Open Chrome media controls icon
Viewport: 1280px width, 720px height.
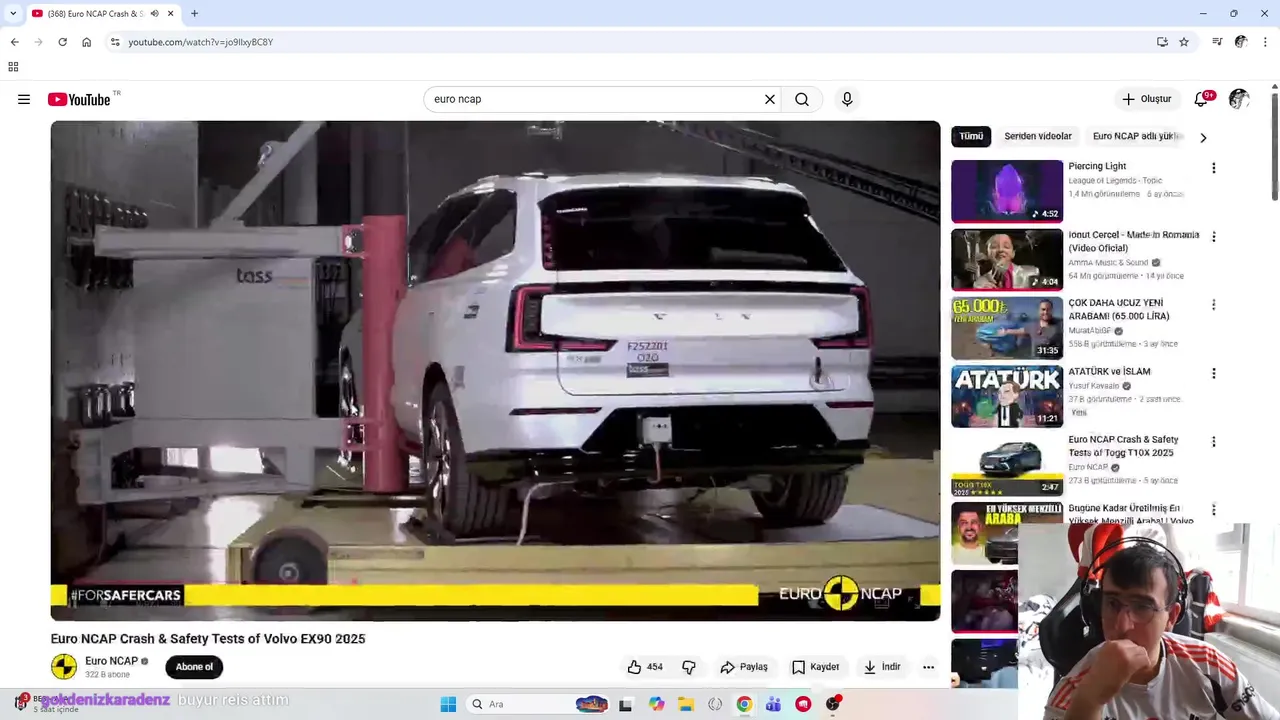coord(1217,42)
